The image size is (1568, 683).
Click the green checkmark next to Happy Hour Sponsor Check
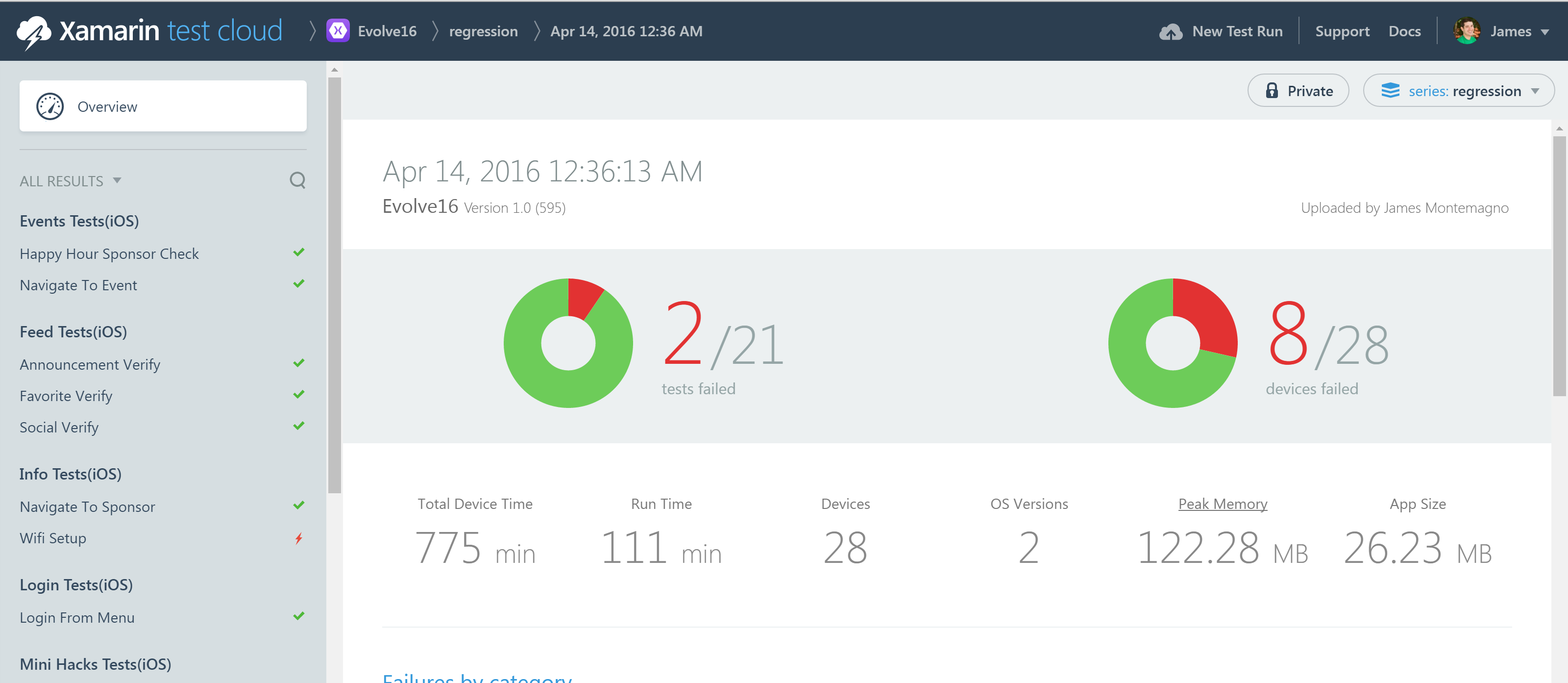(x=298, y=252)
